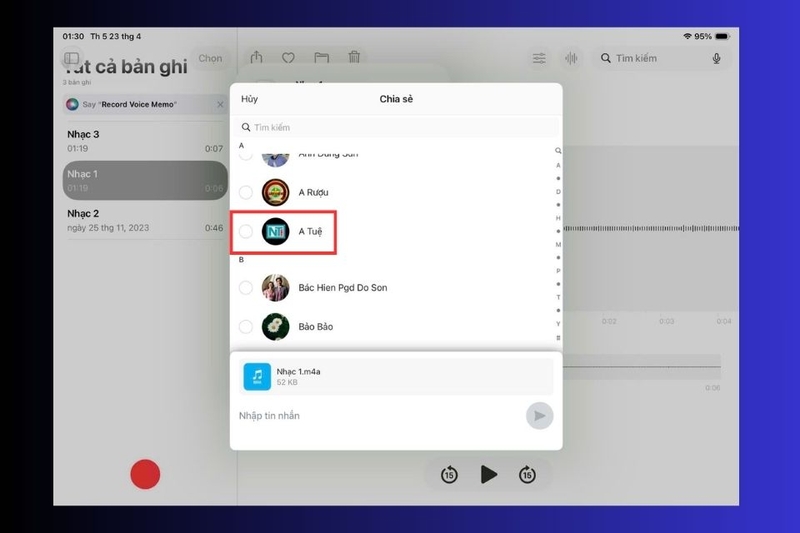Dismiss the Record Voice Memo suggestion
The height and width of the screenshot is (533, 800).
click(220, 105)
